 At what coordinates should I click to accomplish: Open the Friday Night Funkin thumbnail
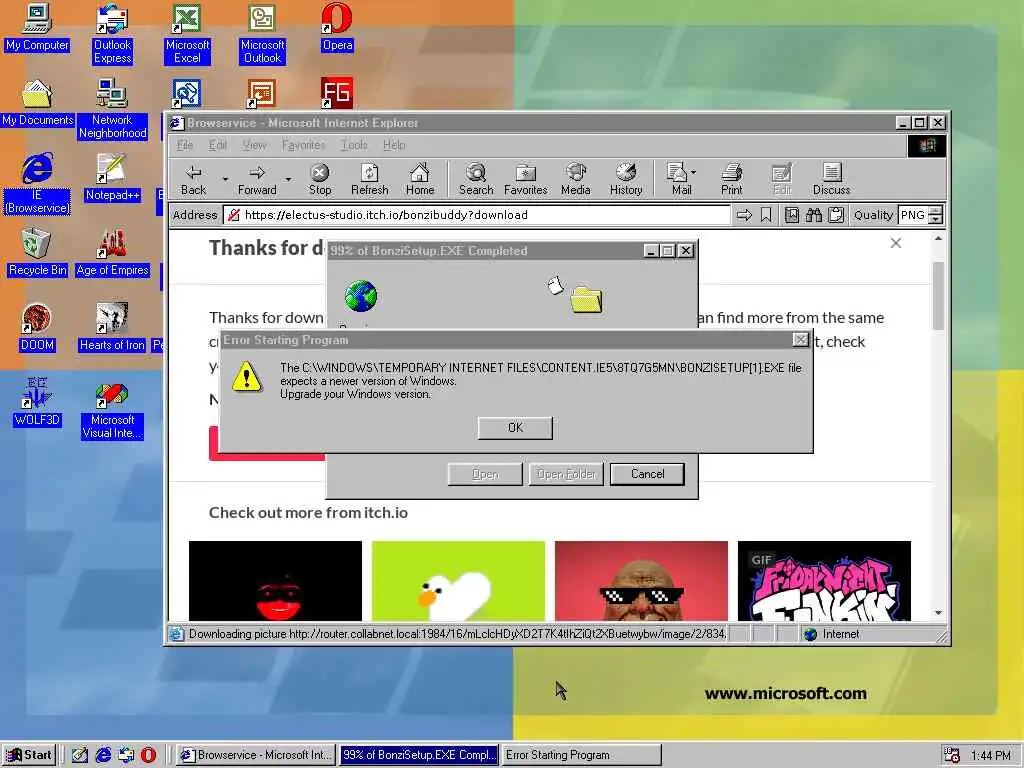[824, 581]
